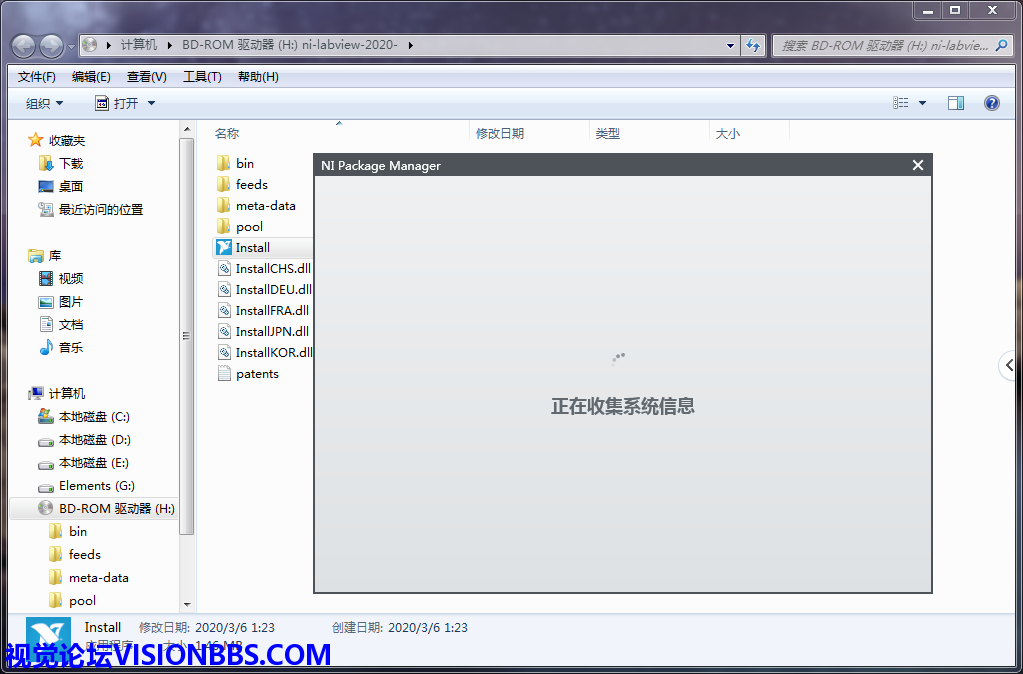Toggle the preview pane icon
Screen dimensions: 1023x674
tap(955, 103)
